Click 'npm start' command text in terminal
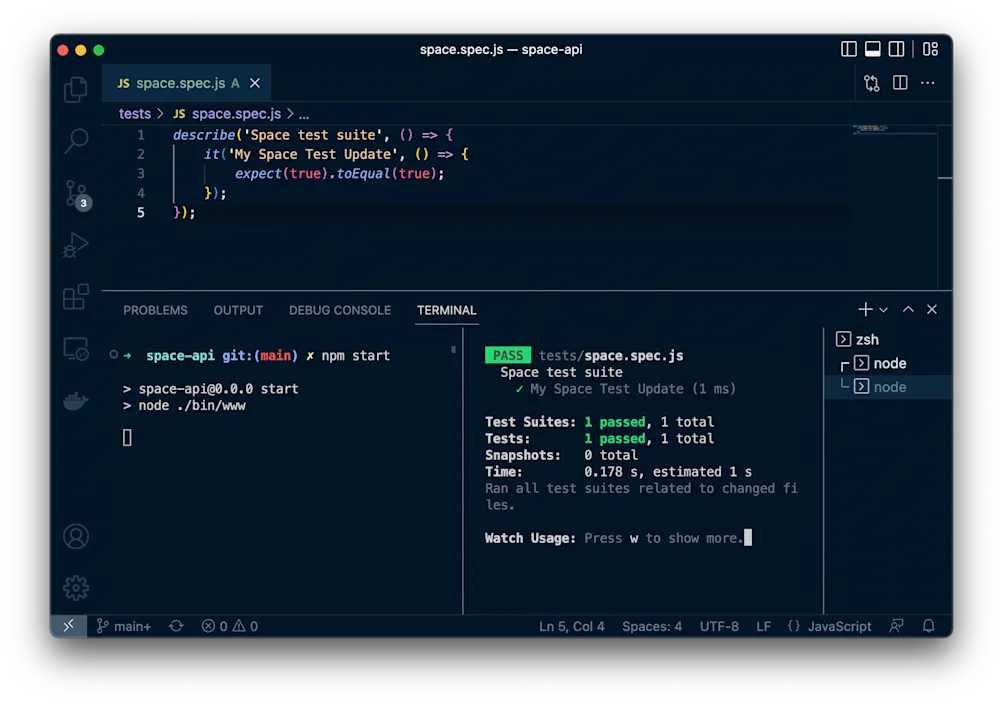 [356, 356]
